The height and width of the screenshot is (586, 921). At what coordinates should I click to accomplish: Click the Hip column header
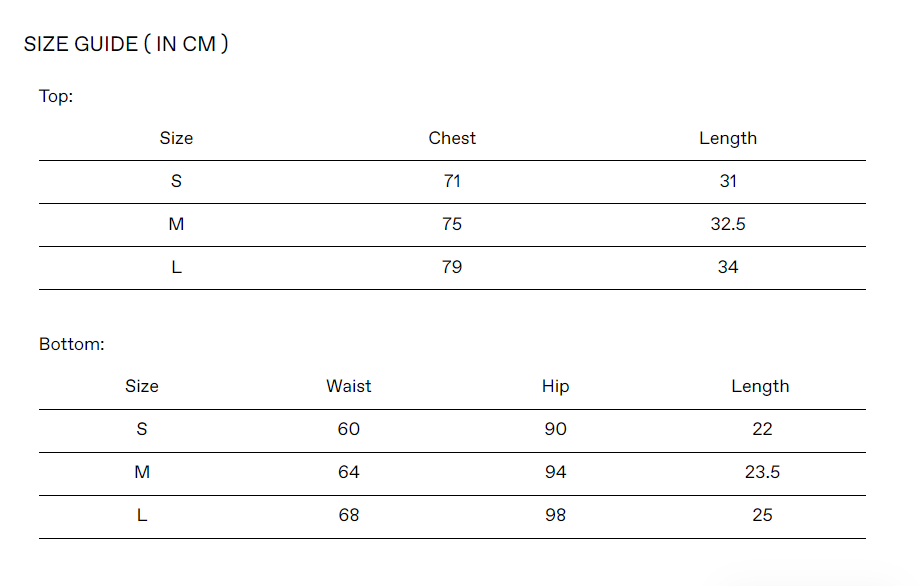[555, 386]
